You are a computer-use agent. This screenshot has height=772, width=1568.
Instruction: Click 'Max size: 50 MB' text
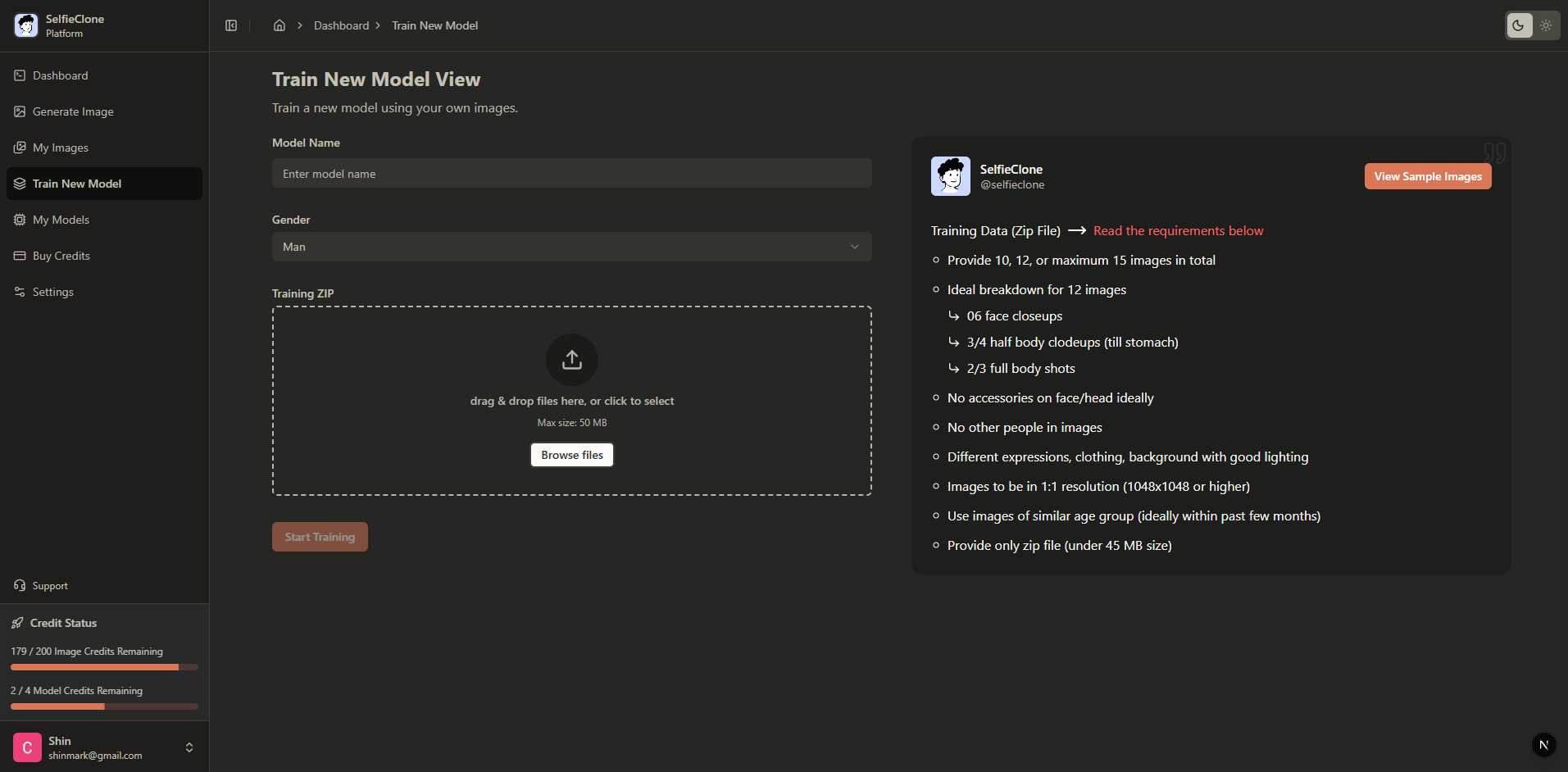tap(572, 423)
